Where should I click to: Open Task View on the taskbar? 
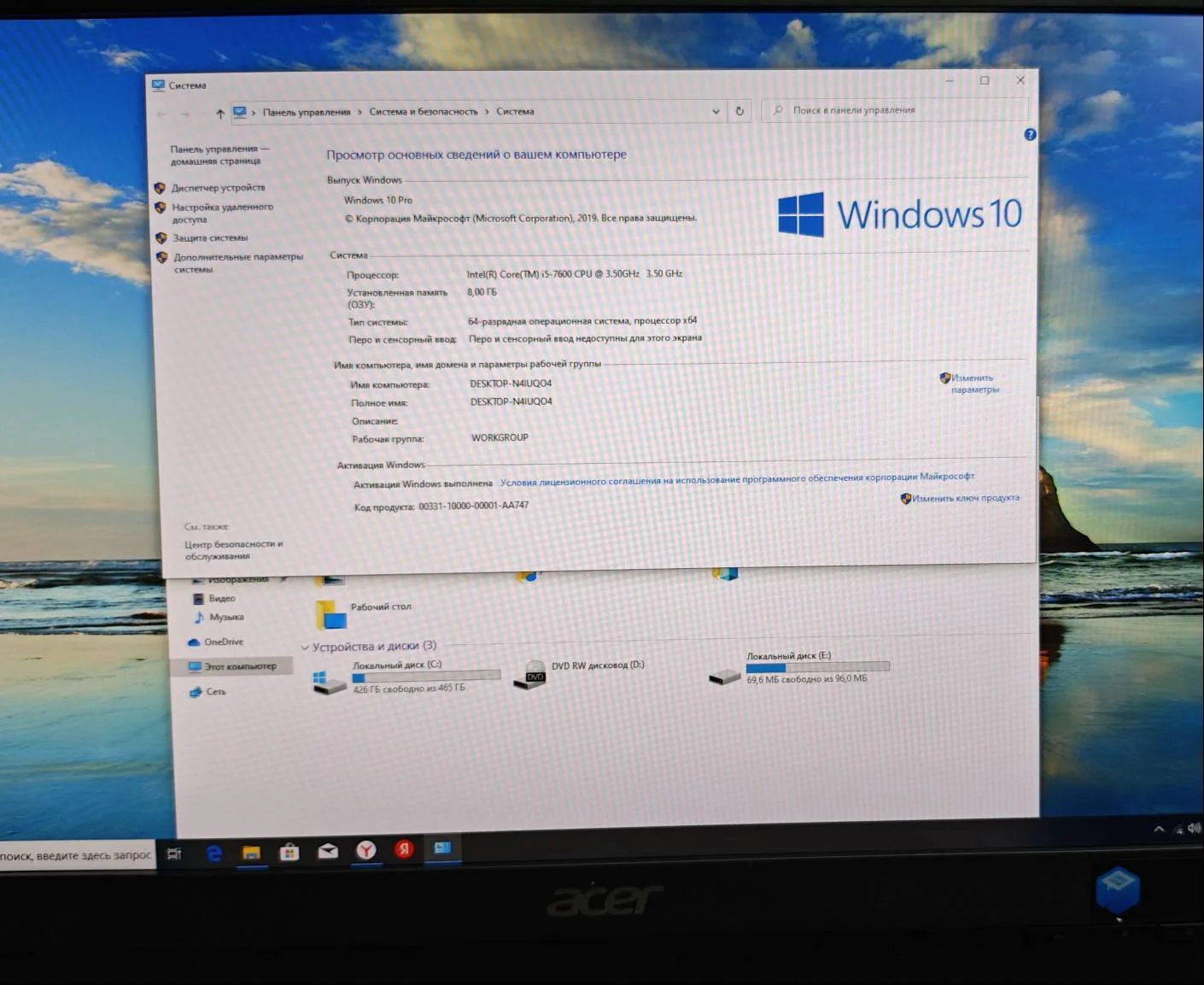pyautogui.click(x=174, y=853)
